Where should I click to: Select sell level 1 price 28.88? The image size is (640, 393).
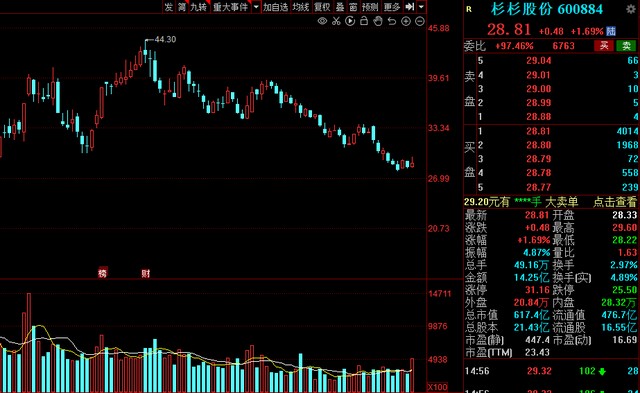click(538, 117)
